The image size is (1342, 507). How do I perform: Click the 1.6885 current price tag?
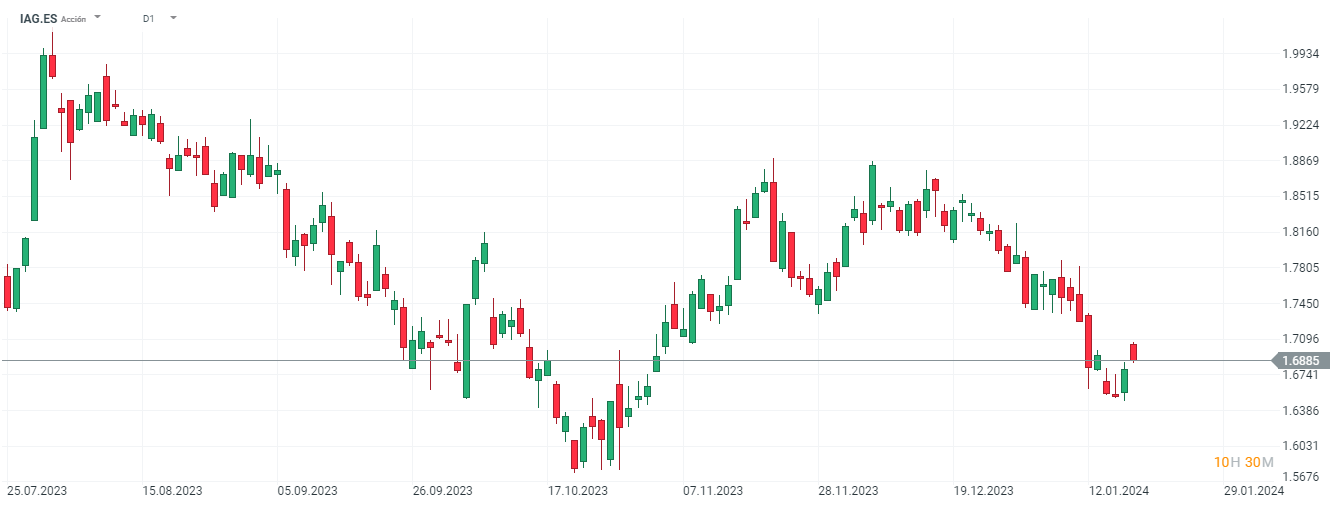point(1300,361)
